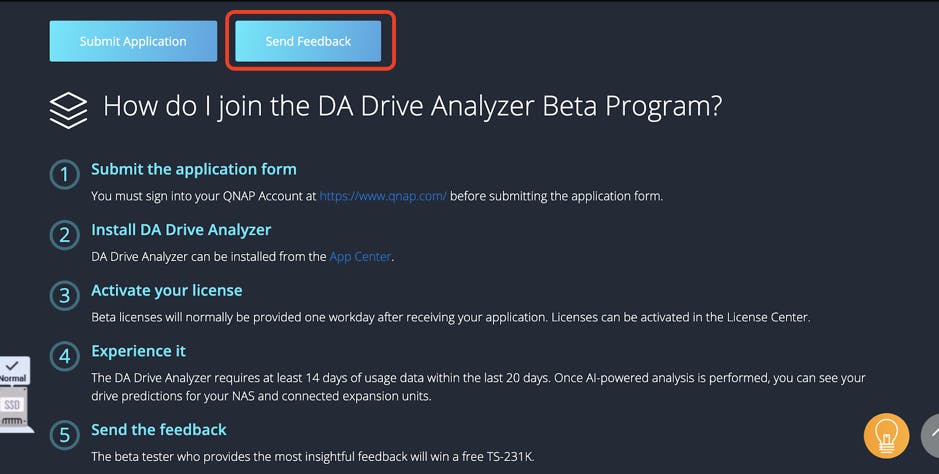Click the Submit Application button
This screenshot has height=474, width=939.
[x=133, y=41]
